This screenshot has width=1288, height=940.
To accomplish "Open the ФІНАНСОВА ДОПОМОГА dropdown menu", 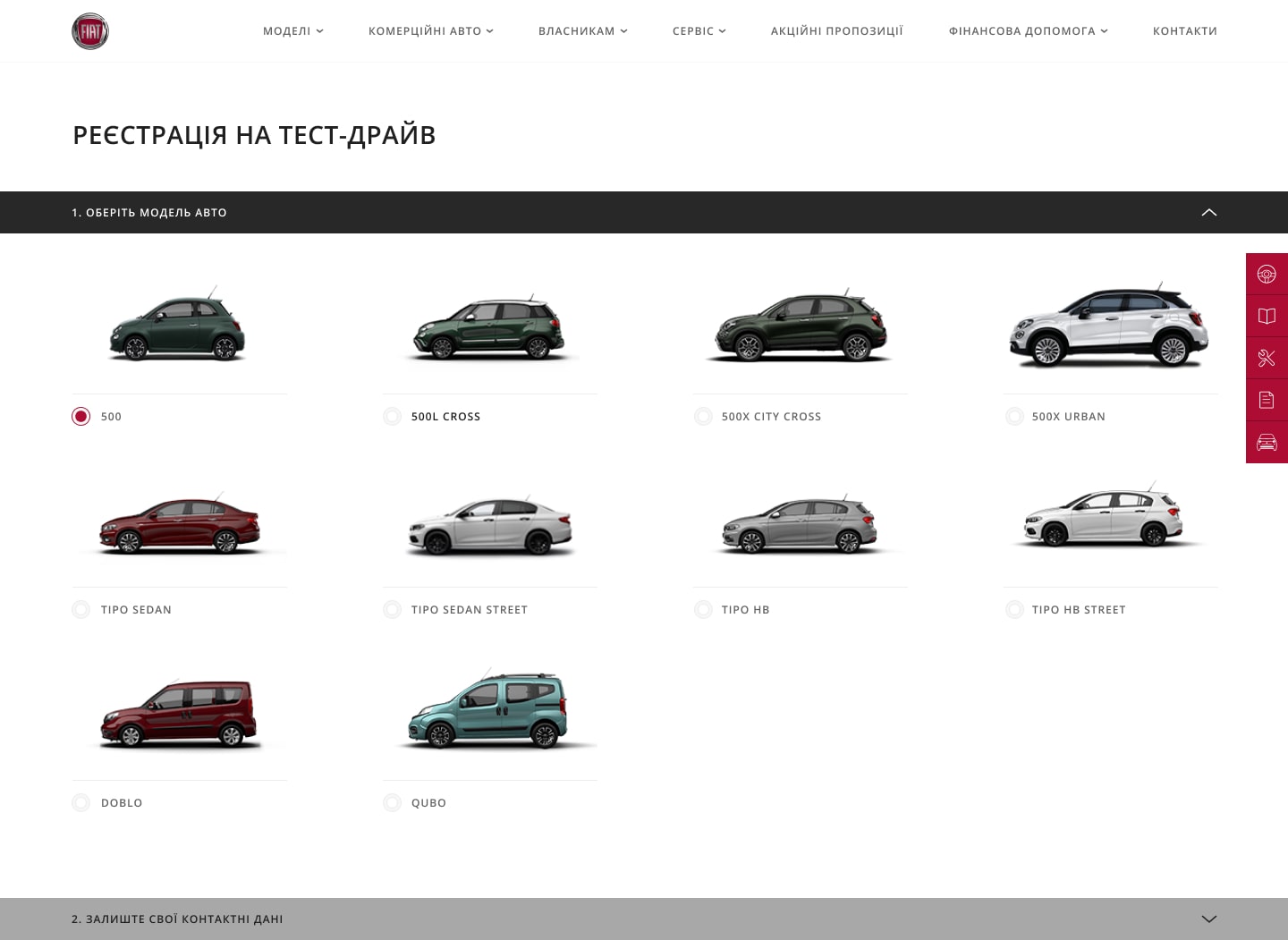I will 1029,31.
